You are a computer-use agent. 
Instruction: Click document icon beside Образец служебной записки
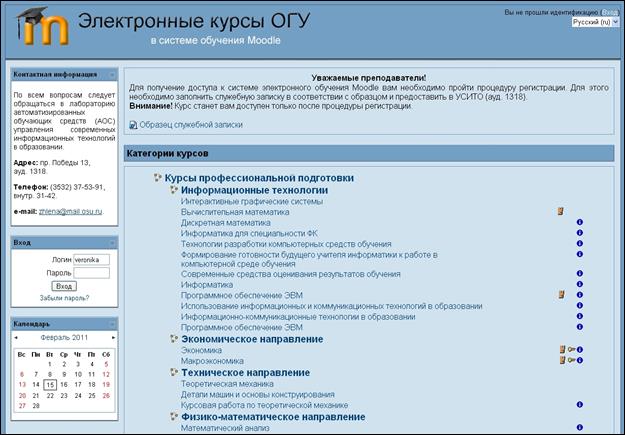point(133,125)
